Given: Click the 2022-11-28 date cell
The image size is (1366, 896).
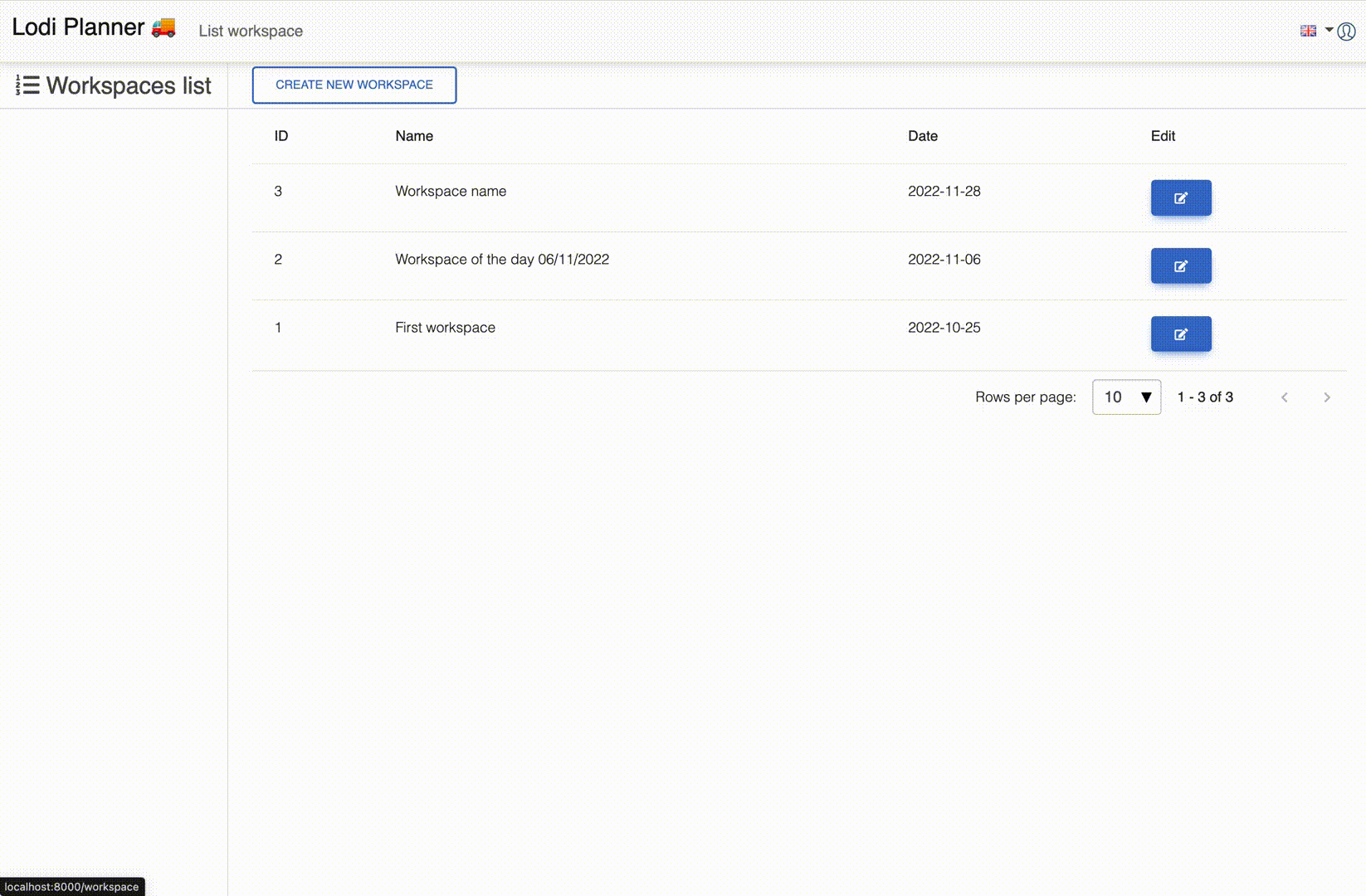Looking at the screenshot, I should click(x=944, y=192).
